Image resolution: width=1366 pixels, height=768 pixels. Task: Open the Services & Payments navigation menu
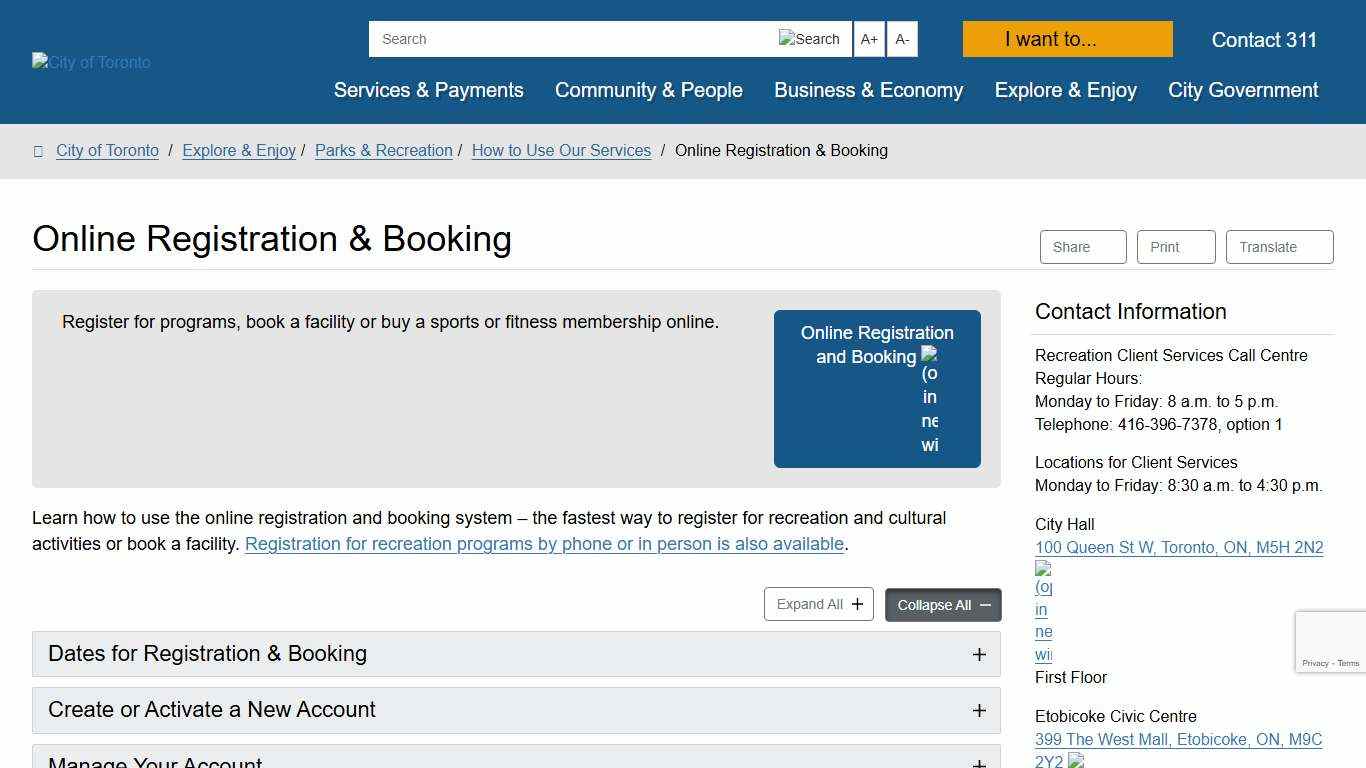pyautogui.click(x=428, y=90)
